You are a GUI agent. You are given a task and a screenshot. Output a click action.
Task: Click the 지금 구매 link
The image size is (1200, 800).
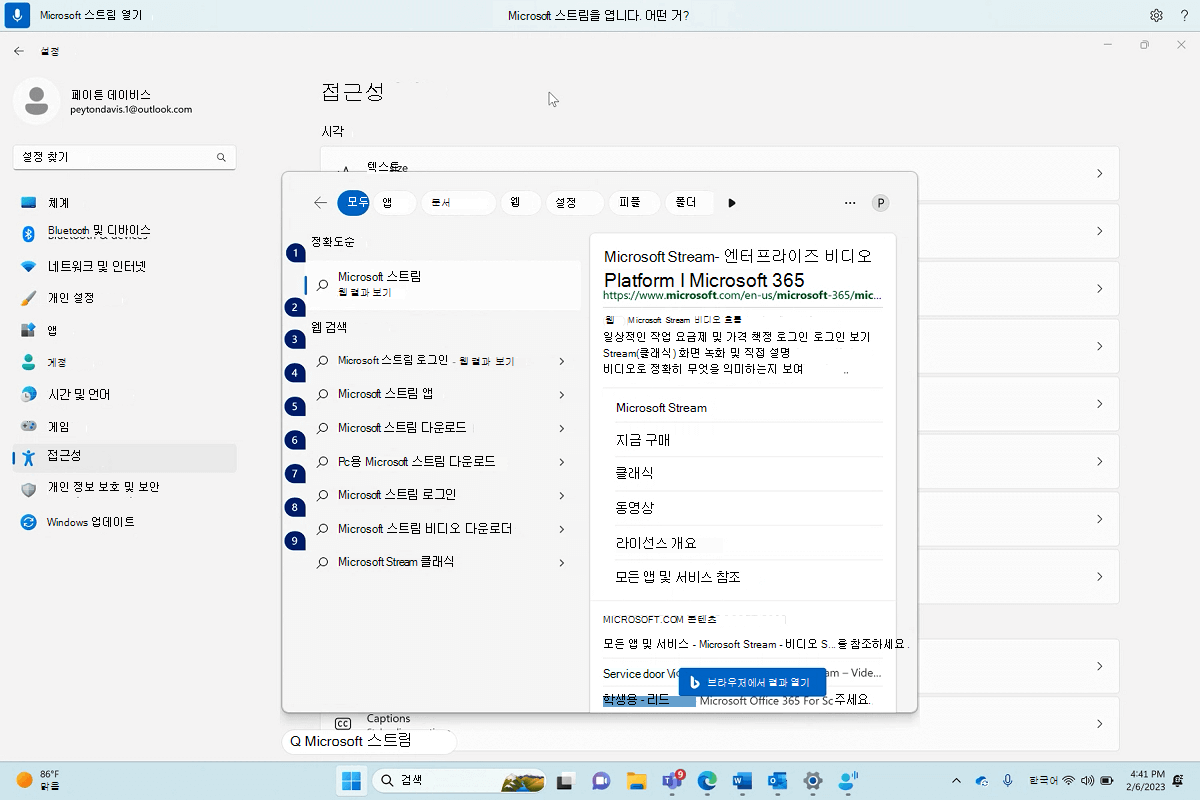[643, 440]
